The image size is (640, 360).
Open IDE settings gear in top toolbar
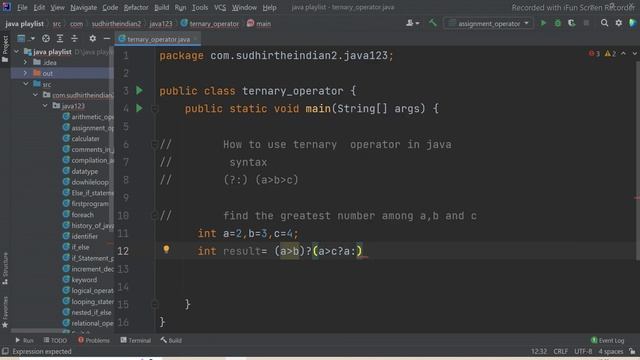pyautogui.click(x=619, y=23)
